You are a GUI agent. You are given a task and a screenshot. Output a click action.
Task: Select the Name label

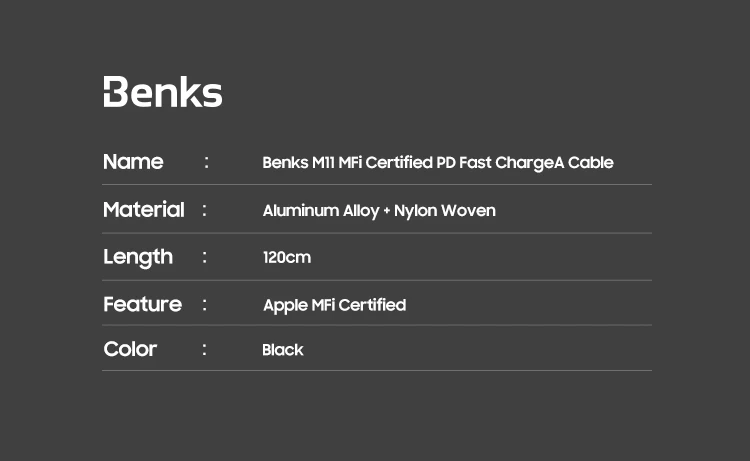click(x=133, y=162)
